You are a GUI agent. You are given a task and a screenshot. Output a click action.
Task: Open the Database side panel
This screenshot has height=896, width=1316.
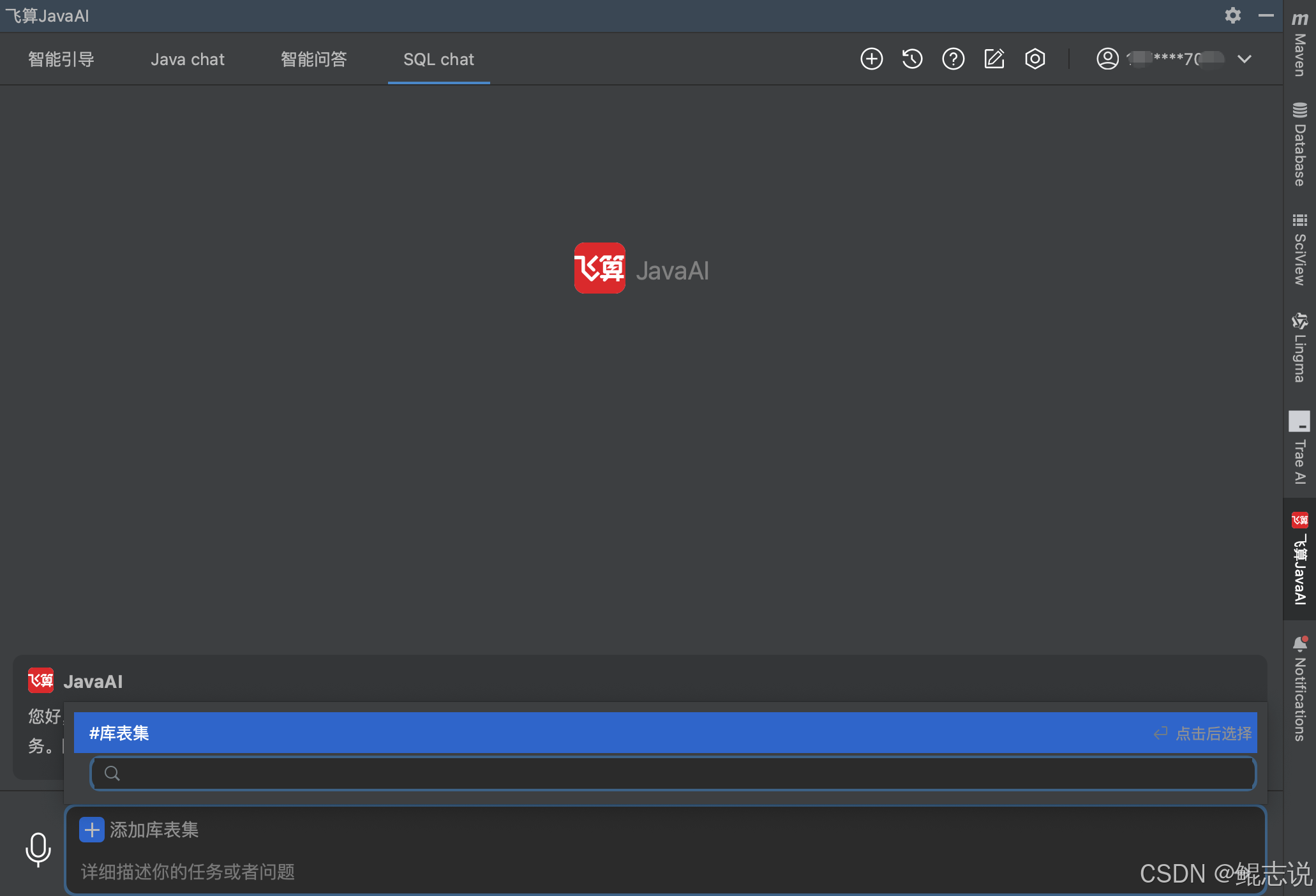coord(1299,144)
